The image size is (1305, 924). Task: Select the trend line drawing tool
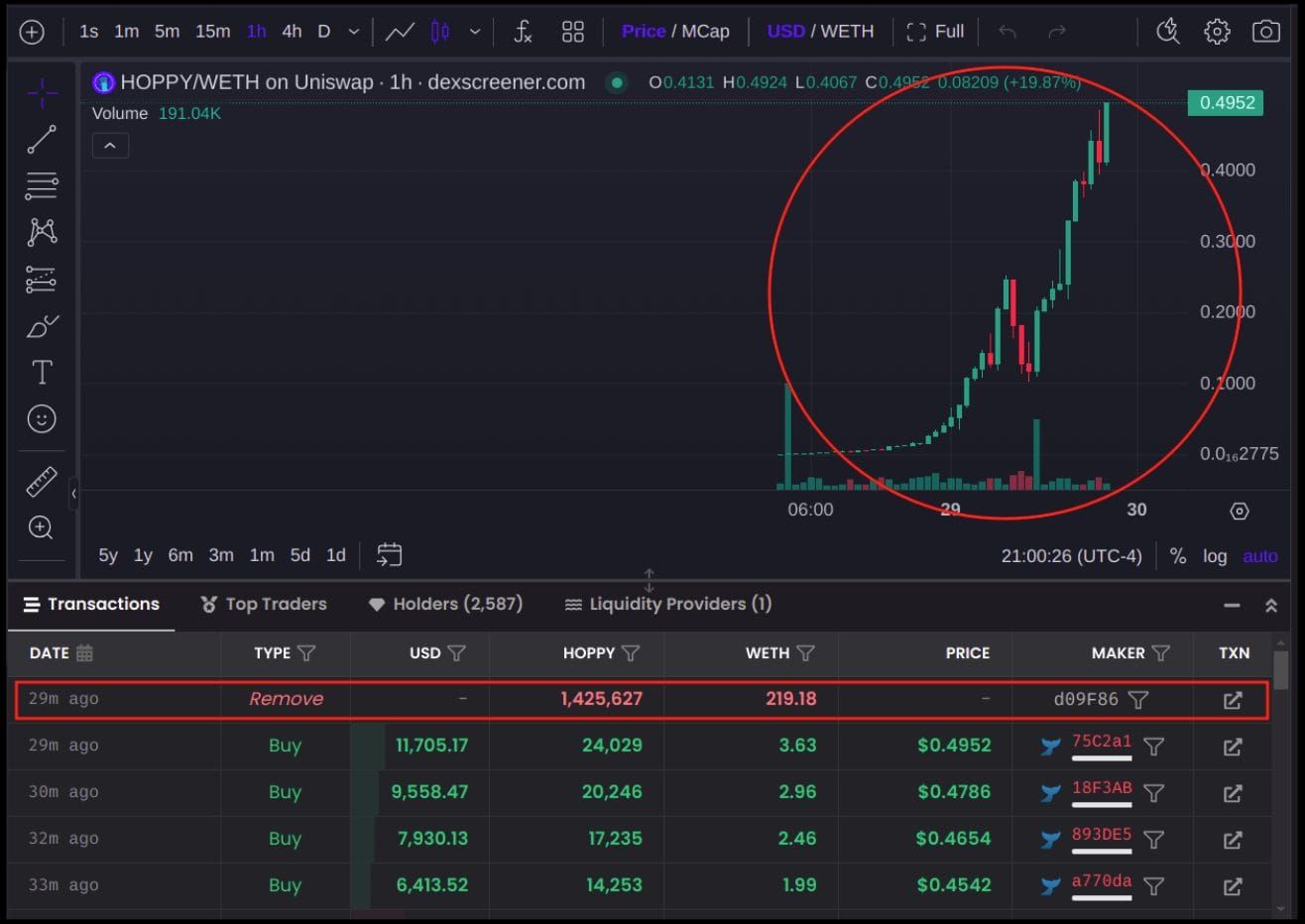tap(42, 140)
